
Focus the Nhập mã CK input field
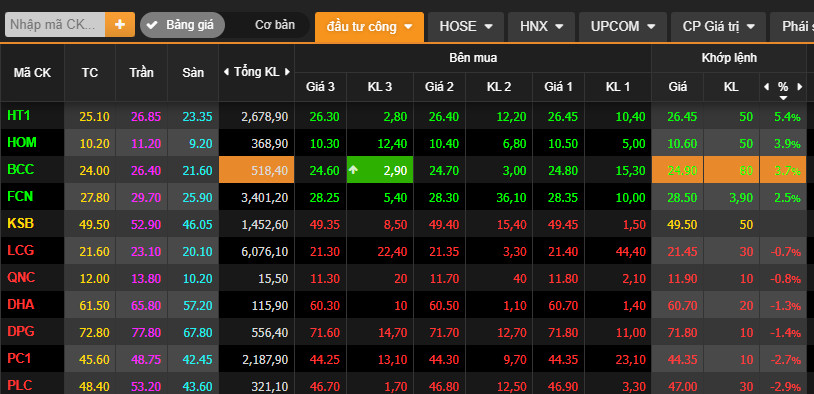(55, 24)
